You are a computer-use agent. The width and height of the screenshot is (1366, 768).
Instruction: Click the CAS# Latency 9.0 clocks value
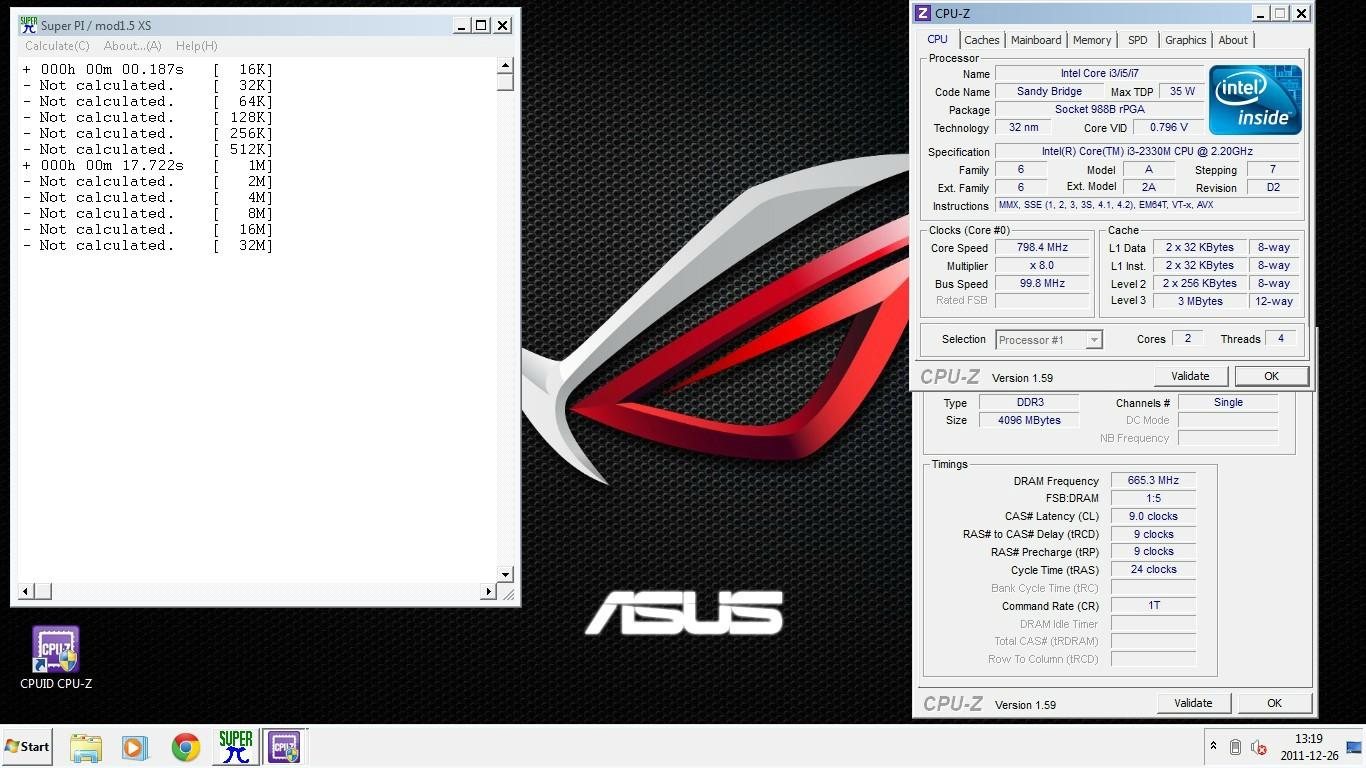tap(1153, 517)
